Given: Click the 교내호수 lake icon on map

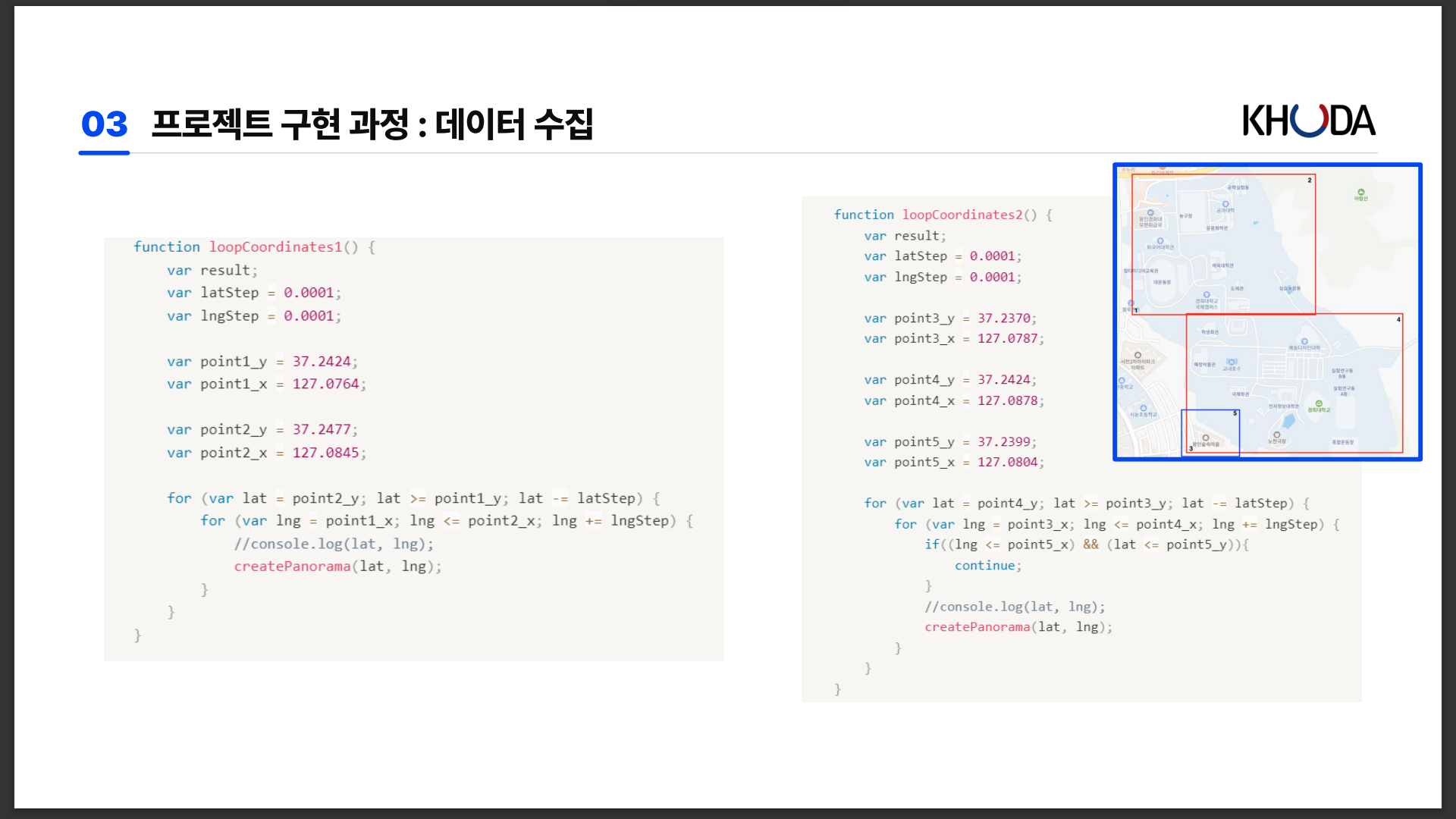Looking at the screenshot, I should coord(1232,362).
